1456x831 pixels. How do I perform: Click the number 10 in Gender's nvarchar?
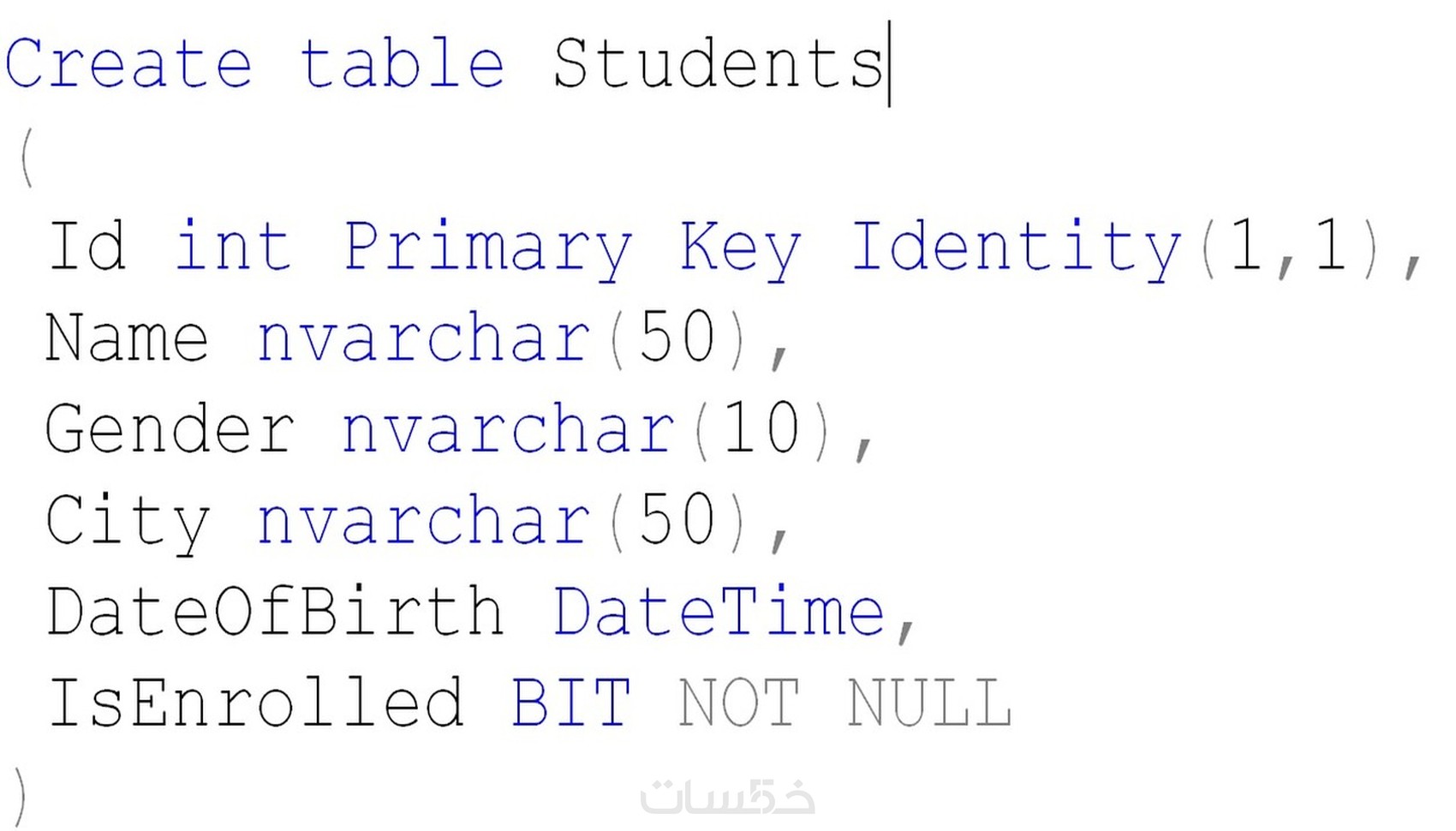(x=761, y=428)
